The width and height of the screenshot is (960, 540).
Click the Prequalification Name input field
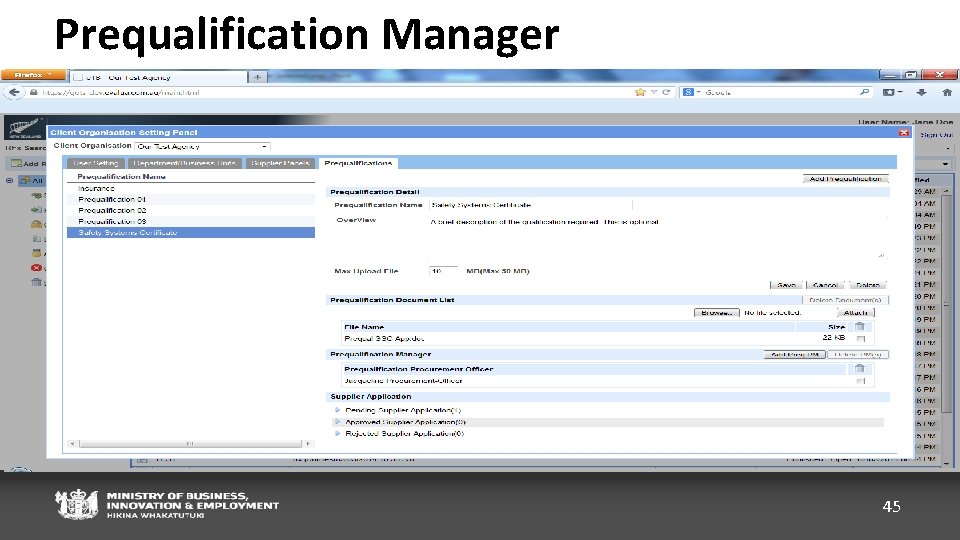point(531,205)
